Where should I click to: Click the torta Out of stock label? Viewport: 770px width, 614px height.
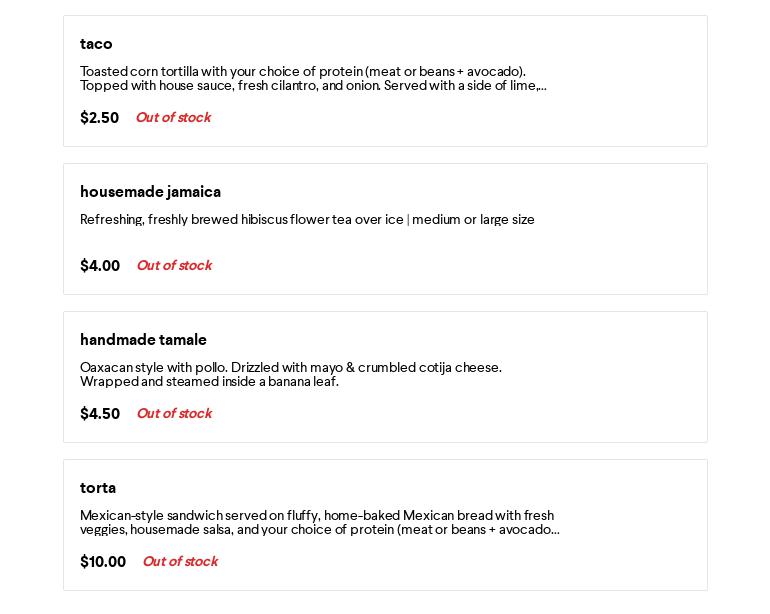(x=180, y=562)
